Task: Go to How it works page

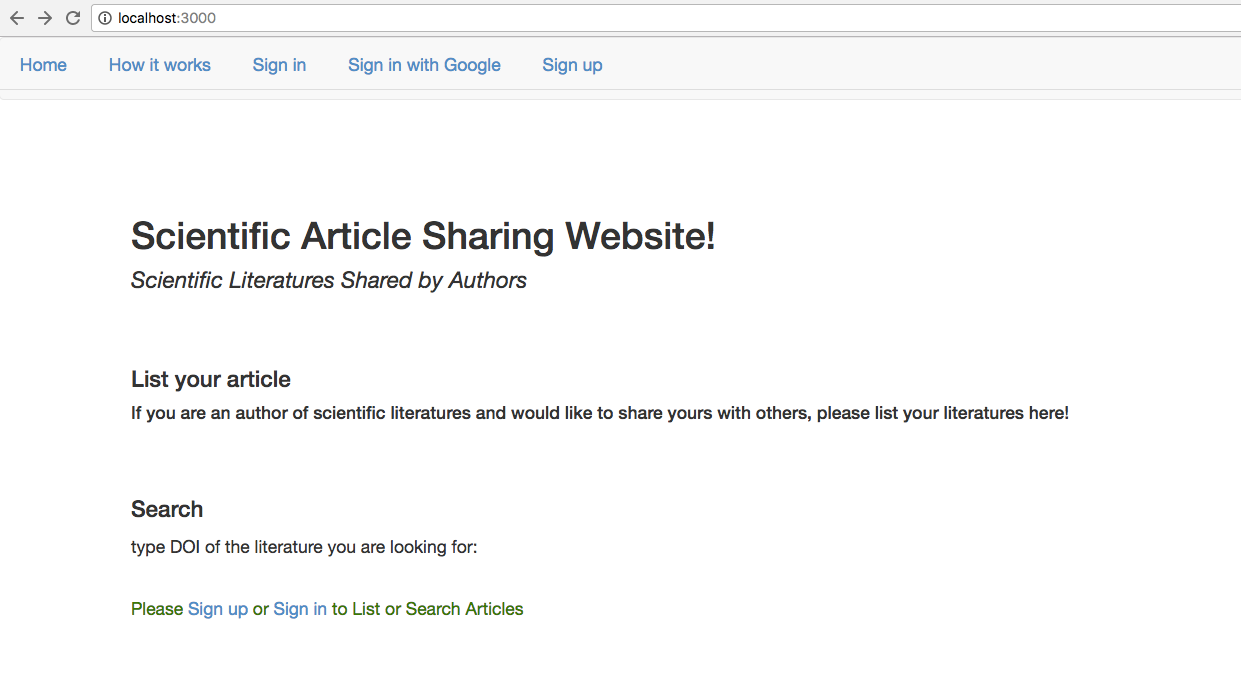Action: 160,65
